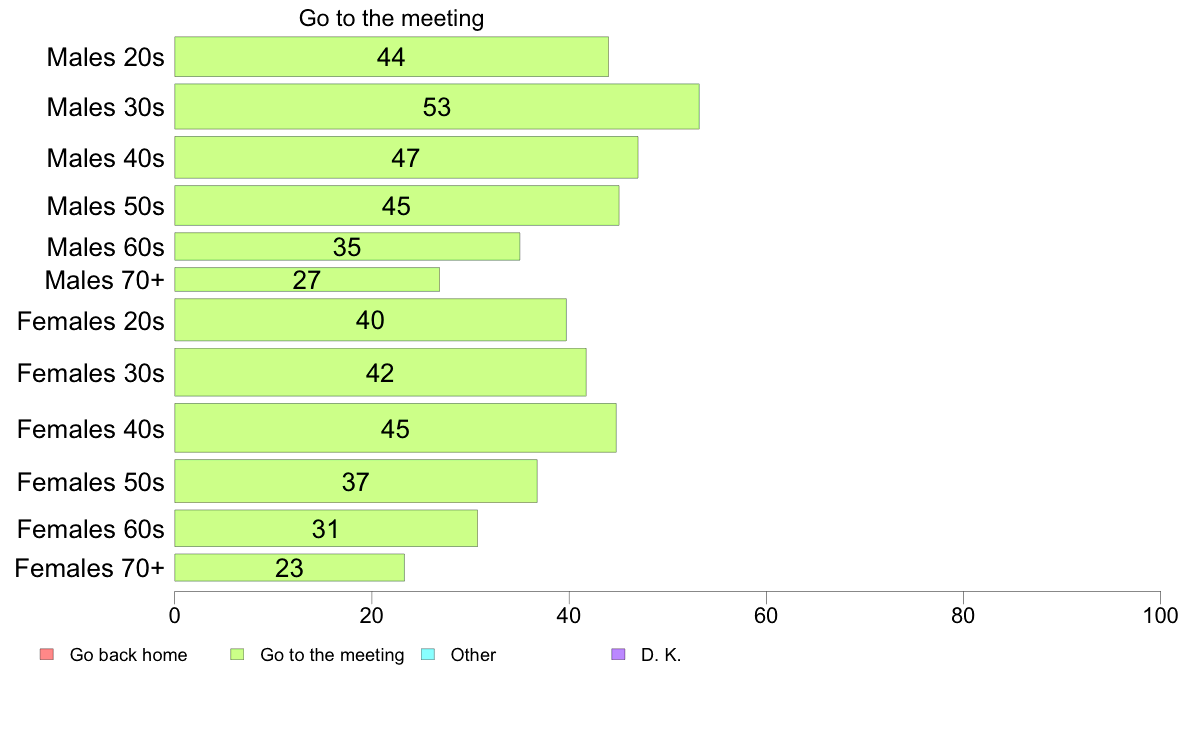Select the Males 20s bar showing 44
The height and width of the screenshot is (736, 1188).
[391, 57]
